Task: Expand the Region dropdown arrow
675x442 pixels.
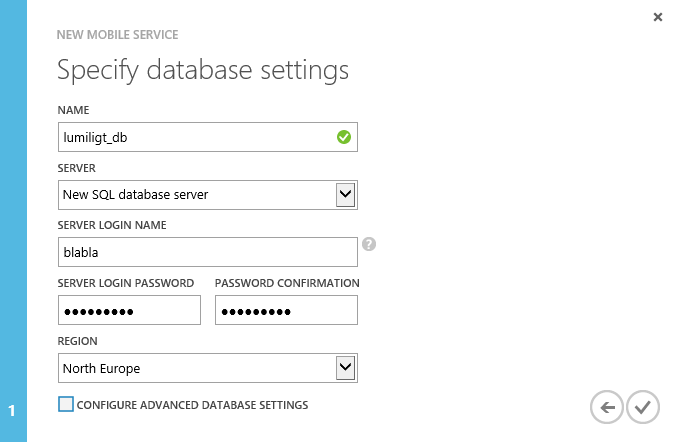Action: tap(345, 368)
